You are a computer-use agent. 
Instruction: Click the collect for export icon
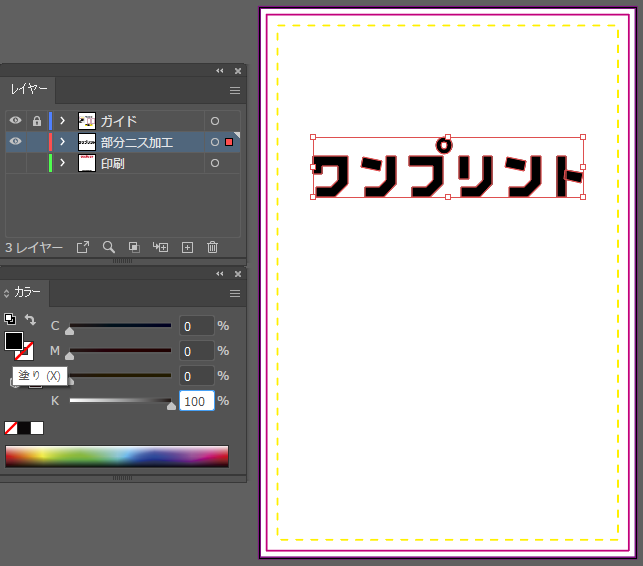(x=83, y=247)
